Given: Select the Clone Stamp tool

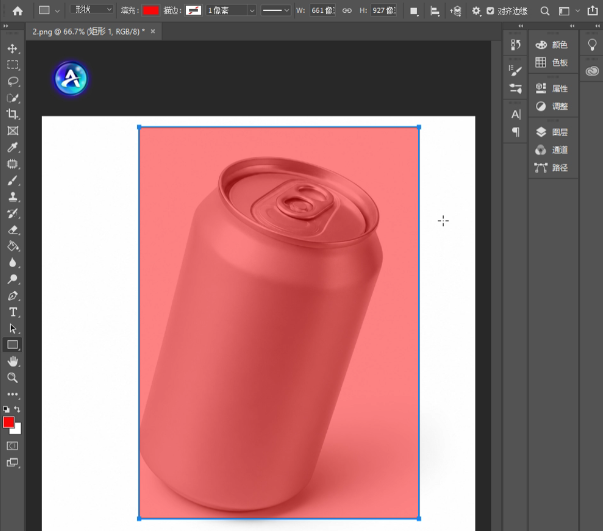Looking at the screenshot, I should point(12,197).
